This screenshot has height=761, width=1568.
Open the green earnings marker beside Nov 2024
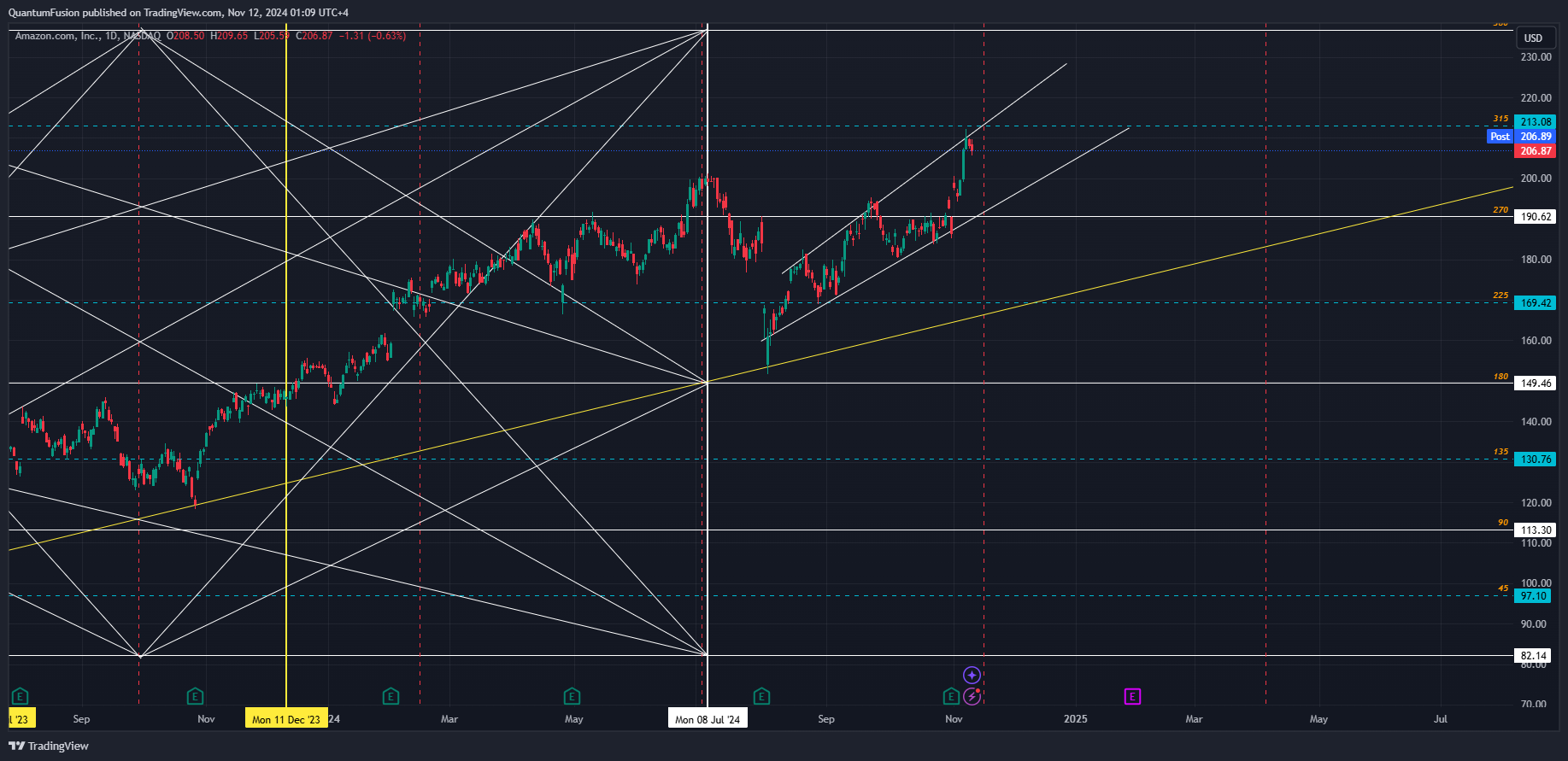point(950,697)
